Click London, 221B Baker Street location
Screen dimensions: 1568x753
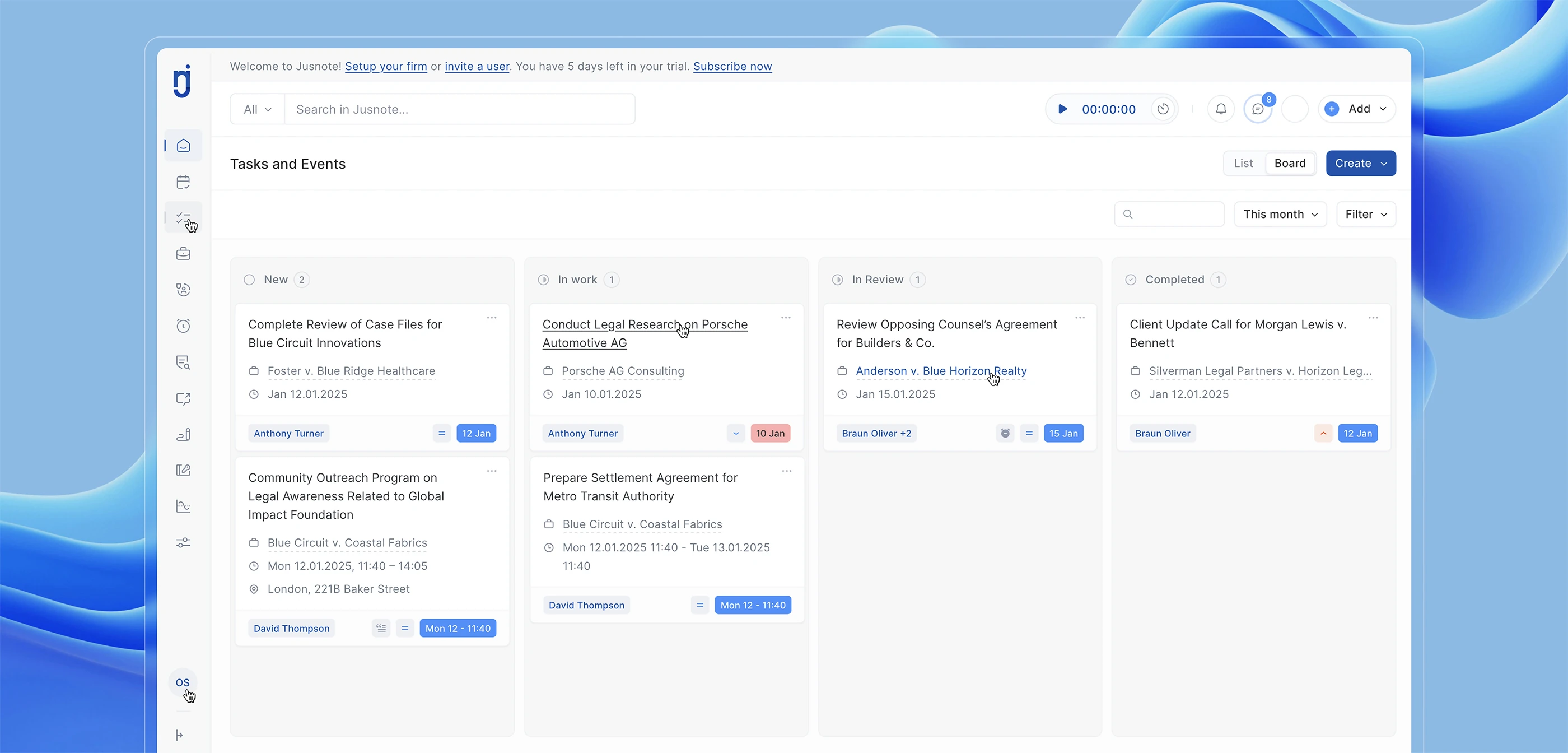(338, 589)
